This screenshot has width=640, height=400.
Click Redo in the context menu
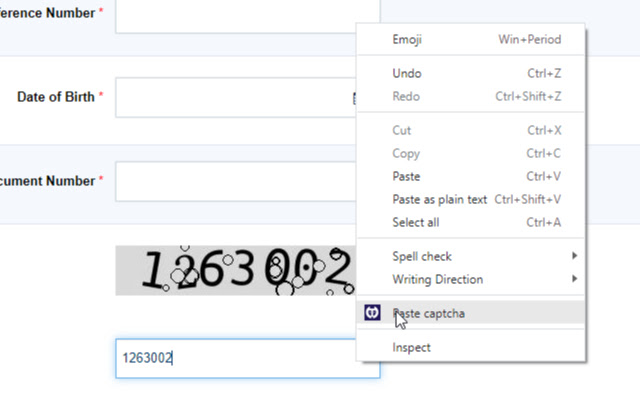pos(406,96)
